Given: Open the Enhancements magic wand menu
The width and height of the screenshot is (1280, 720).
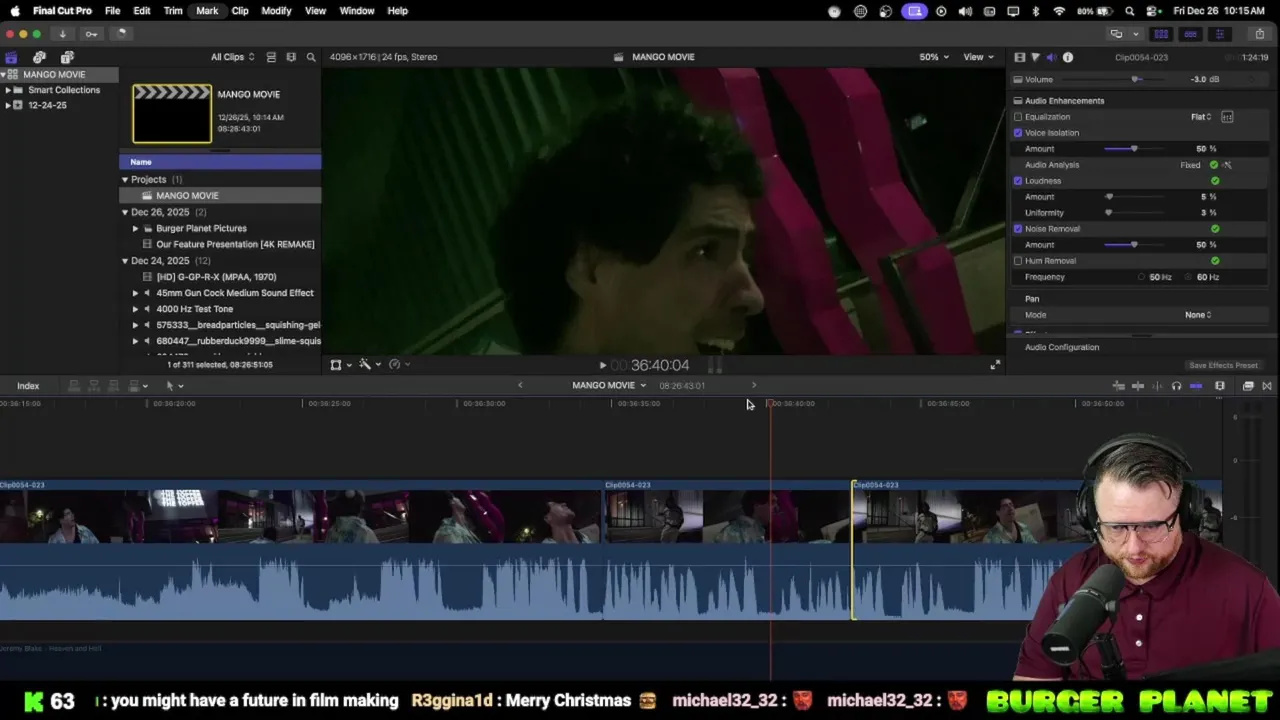Looking at the screenshot, I should [x=369, y=365].
